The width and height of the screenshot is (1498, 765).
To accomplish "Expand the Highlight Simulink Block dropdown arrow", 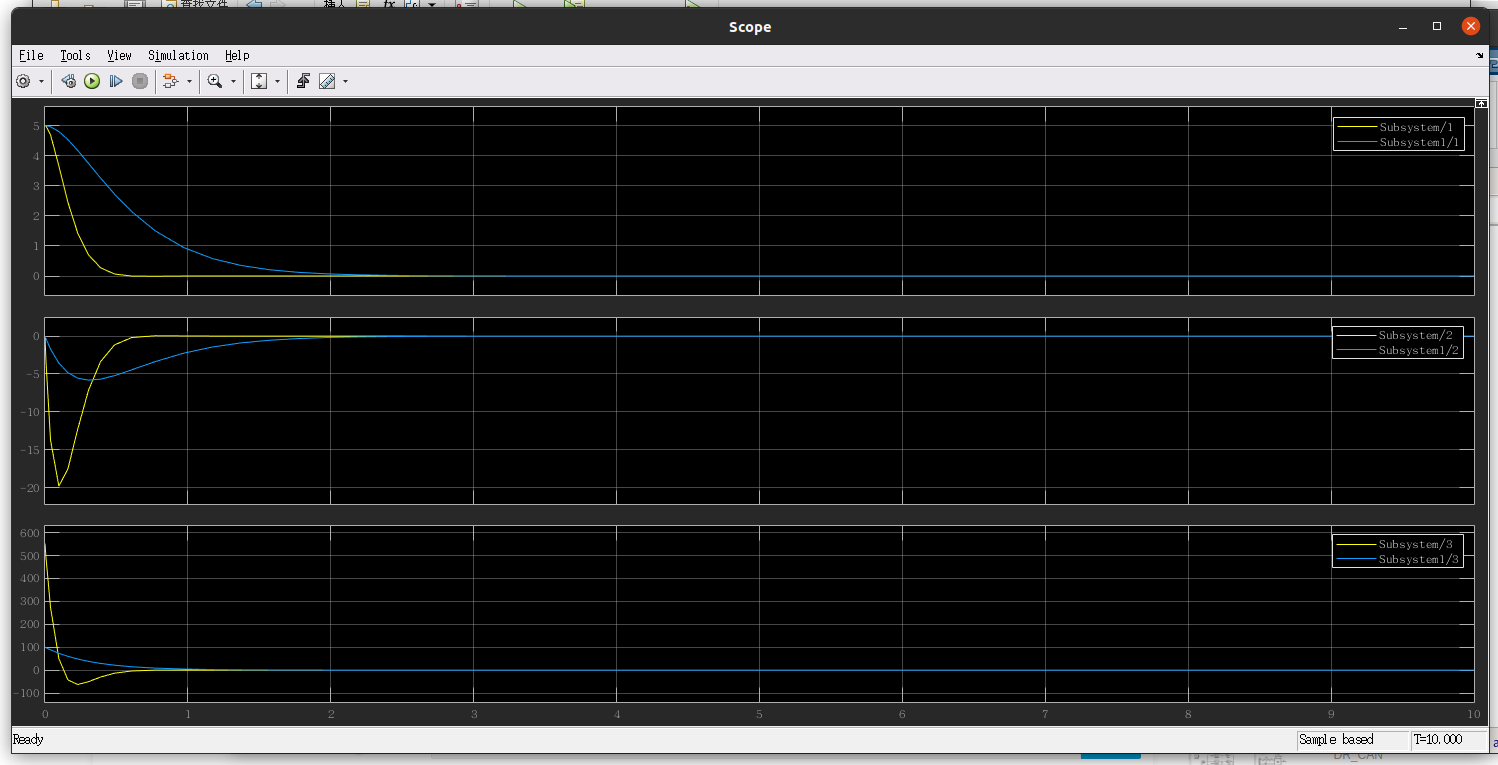I will 189,81.
